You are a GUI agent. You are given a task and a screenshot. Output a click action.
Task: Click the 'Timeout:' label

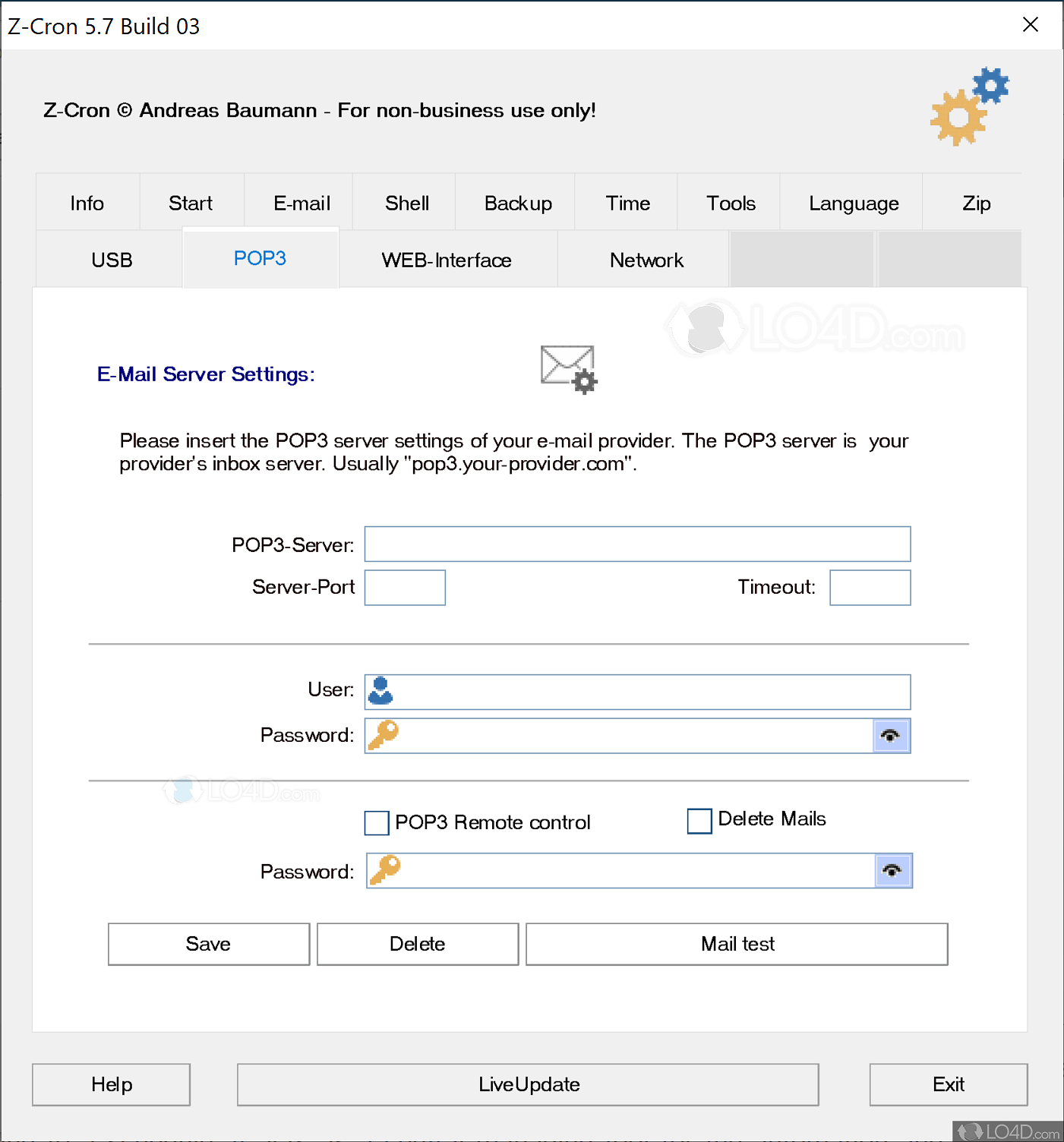(x=776, y=587)
